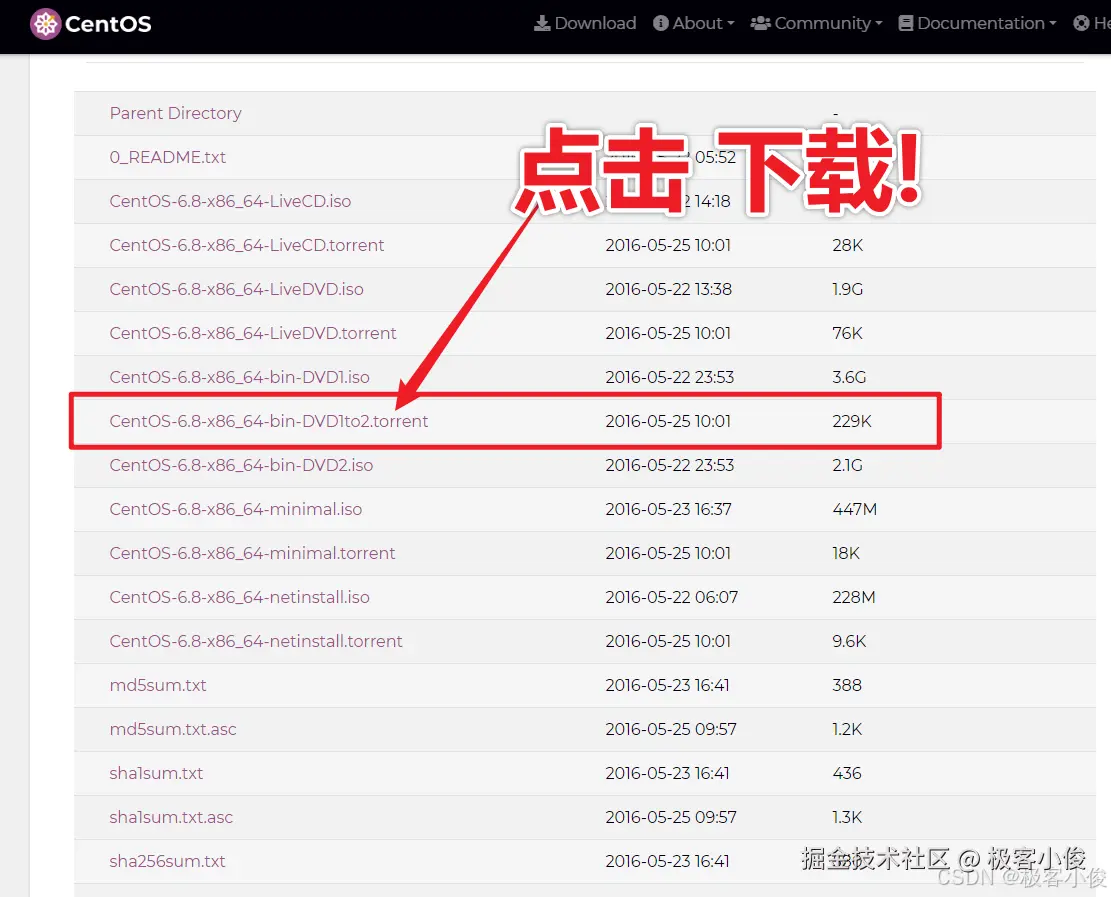
Task: Click the 1.2K size of md5sum.txt.asc
Action: coord(847,729)
